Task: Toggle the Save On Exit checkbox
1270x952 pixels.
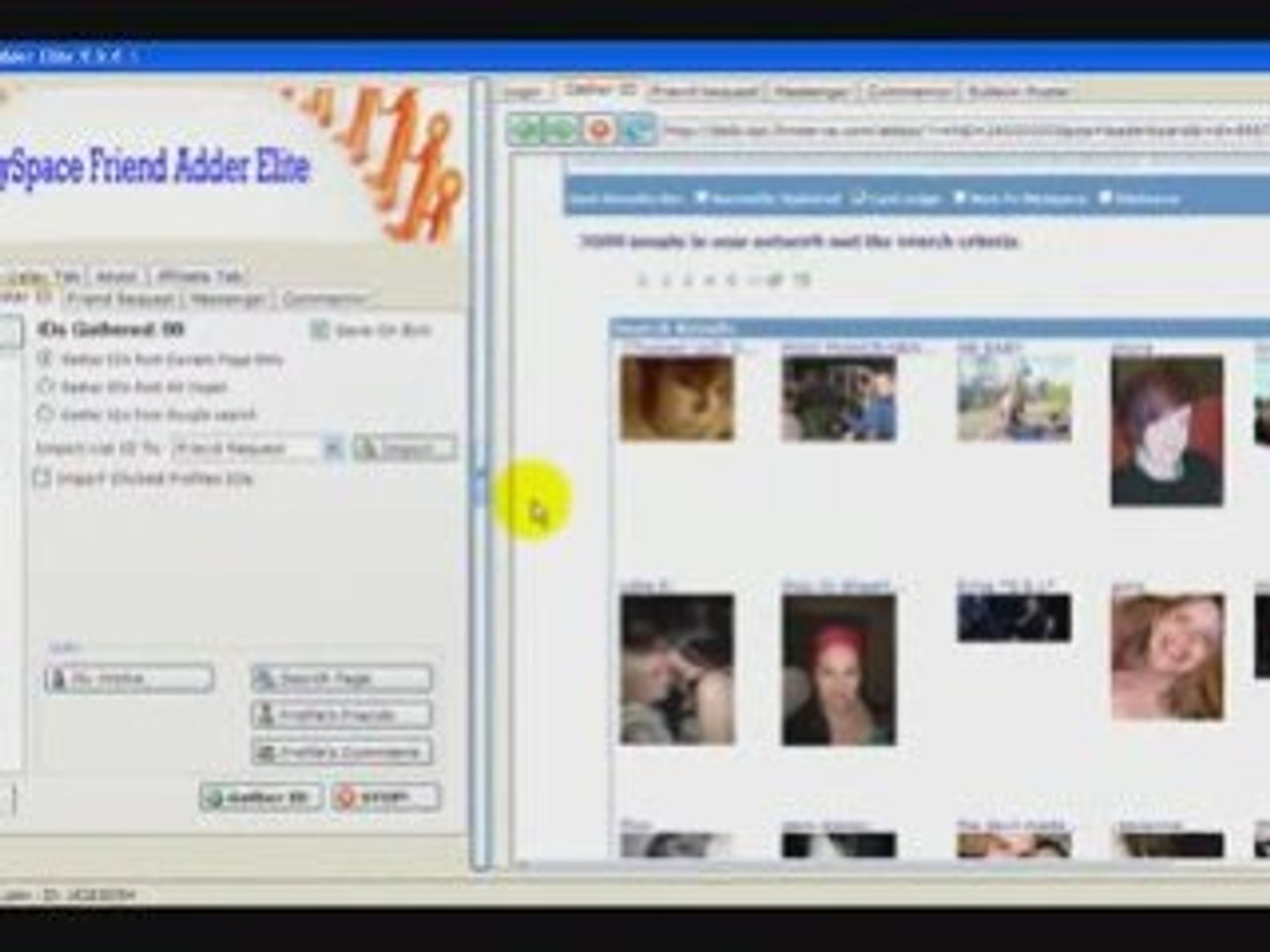Action: pyautogui.click(x=319, y=331)
